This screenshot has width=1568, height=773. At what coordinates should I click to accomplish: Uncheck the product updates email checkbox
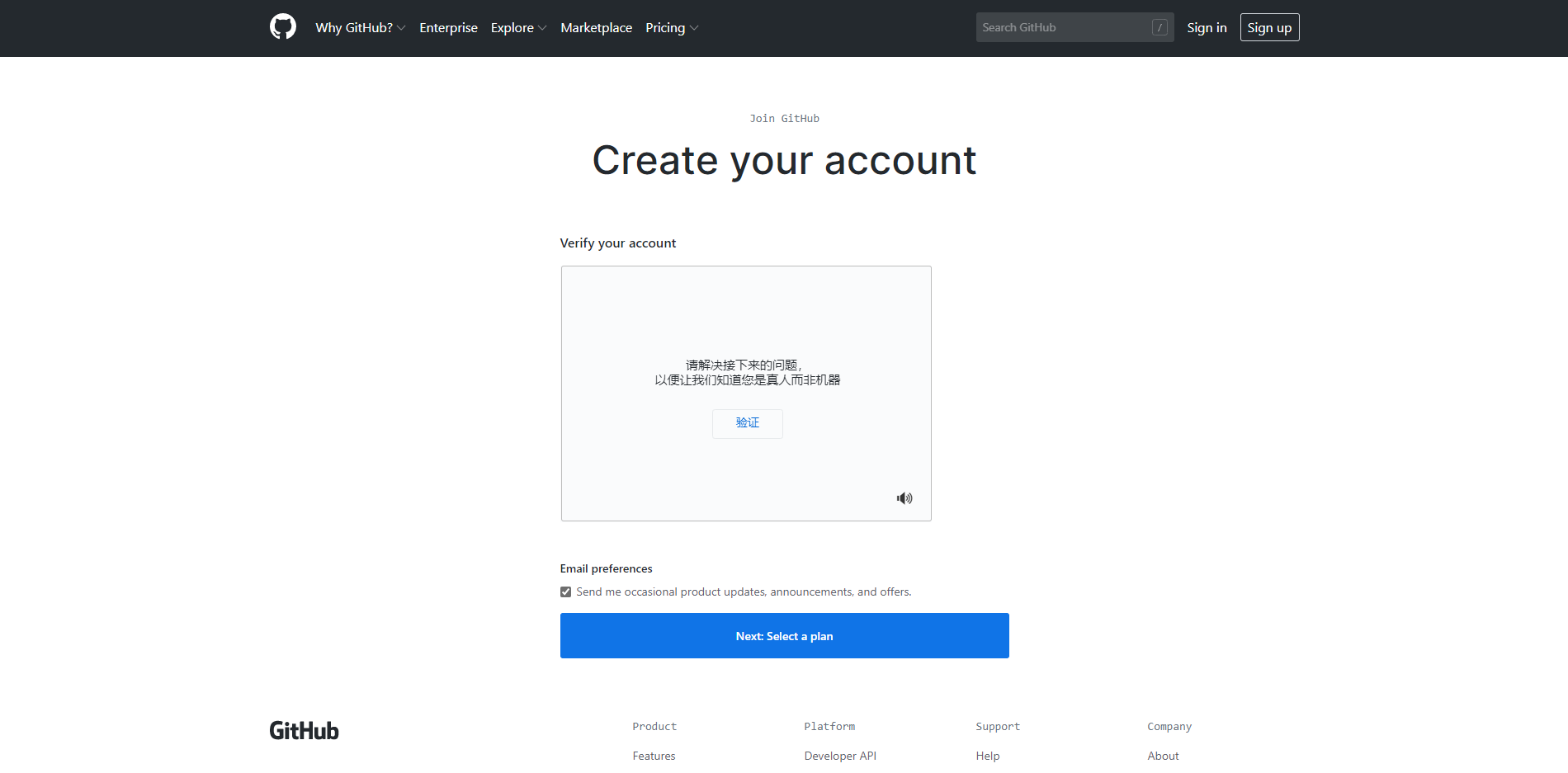tap(565, 592)
